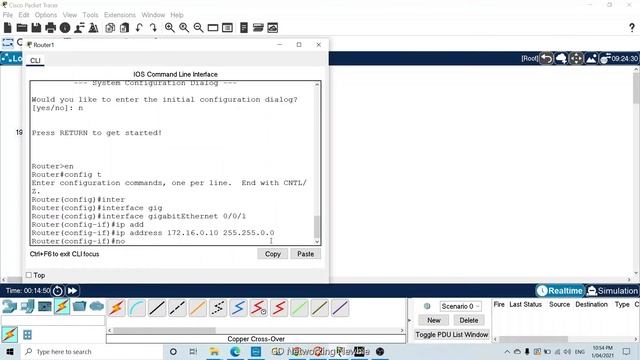Save the file with the floppy icon
This screenshot has height=360, width=640.
click(36, 28)
